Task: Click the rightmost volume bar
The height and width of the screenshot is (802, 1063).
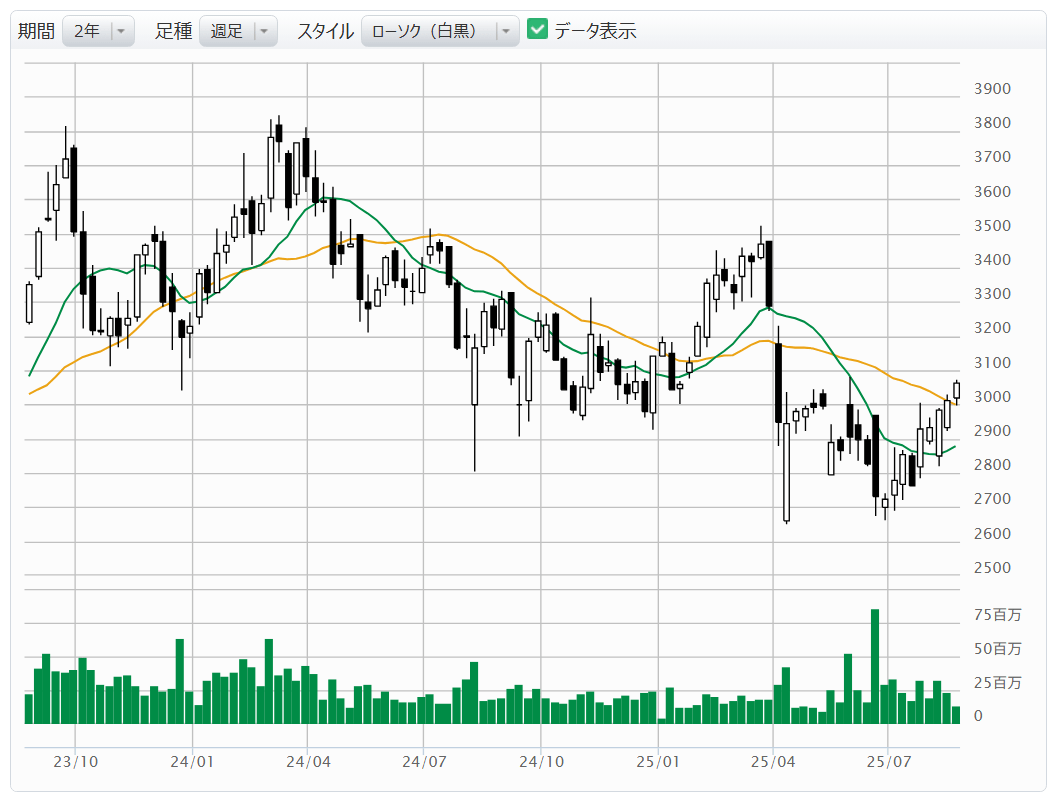Action: (x=956, y=714)
